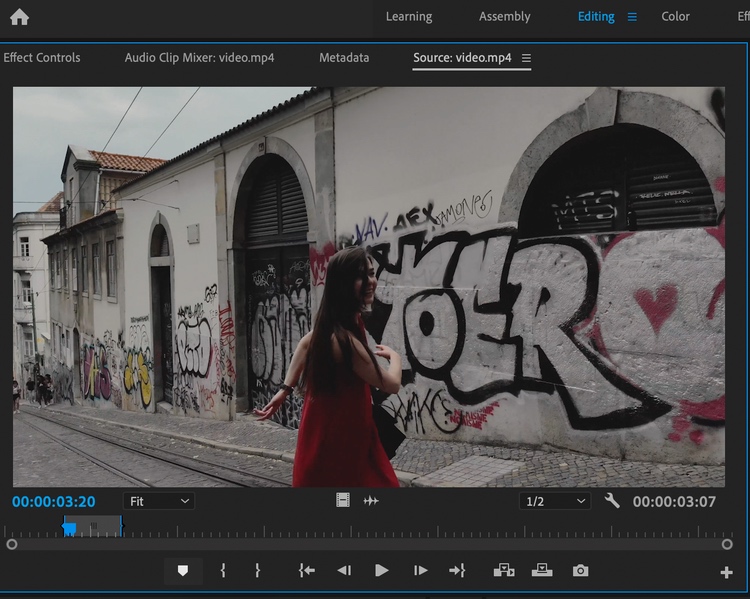
Task: Toggle Drag Audio Only waveform icon
Action: 371,501
